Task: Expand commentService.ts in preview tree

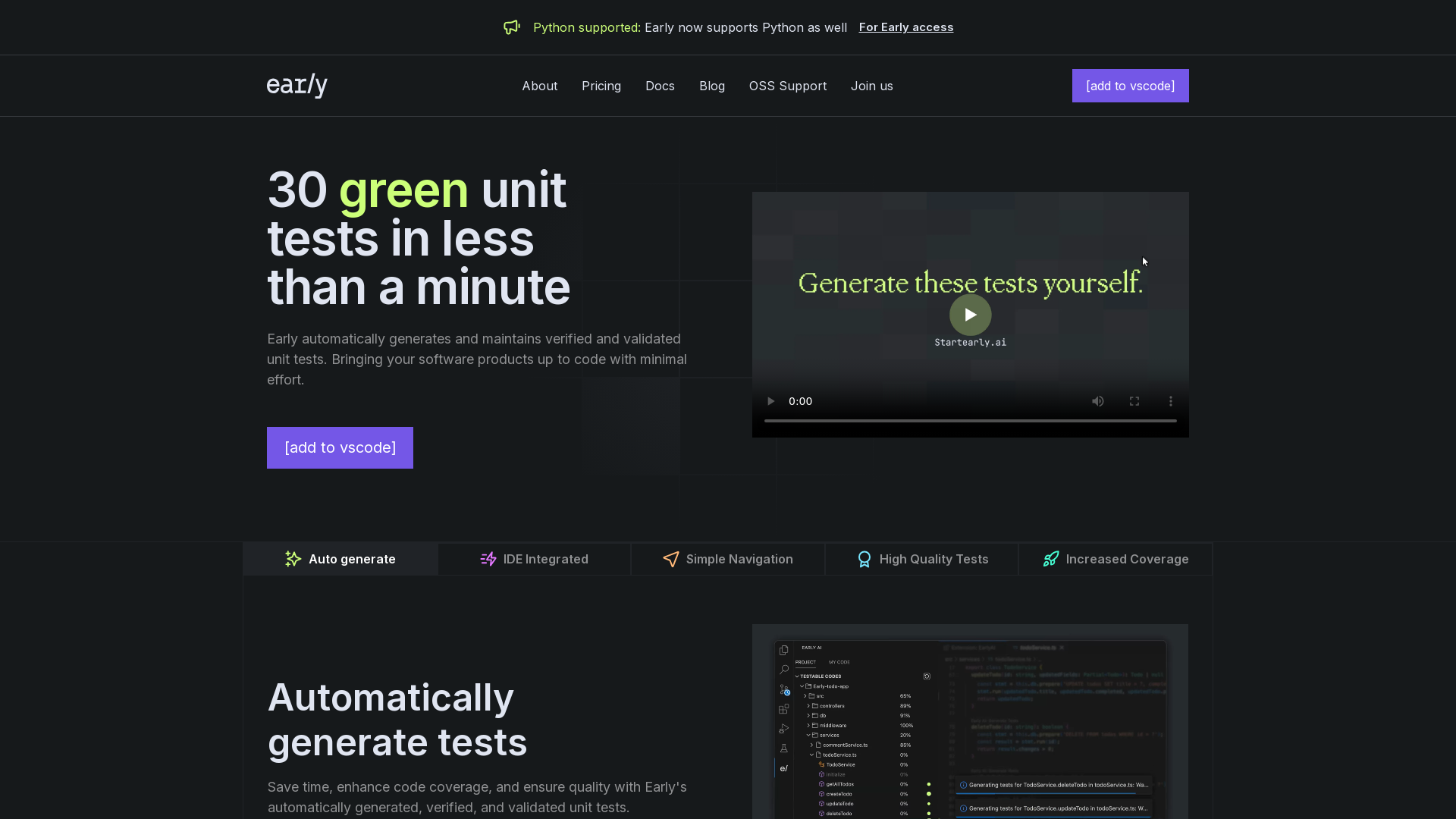Action: click(811, 745)
